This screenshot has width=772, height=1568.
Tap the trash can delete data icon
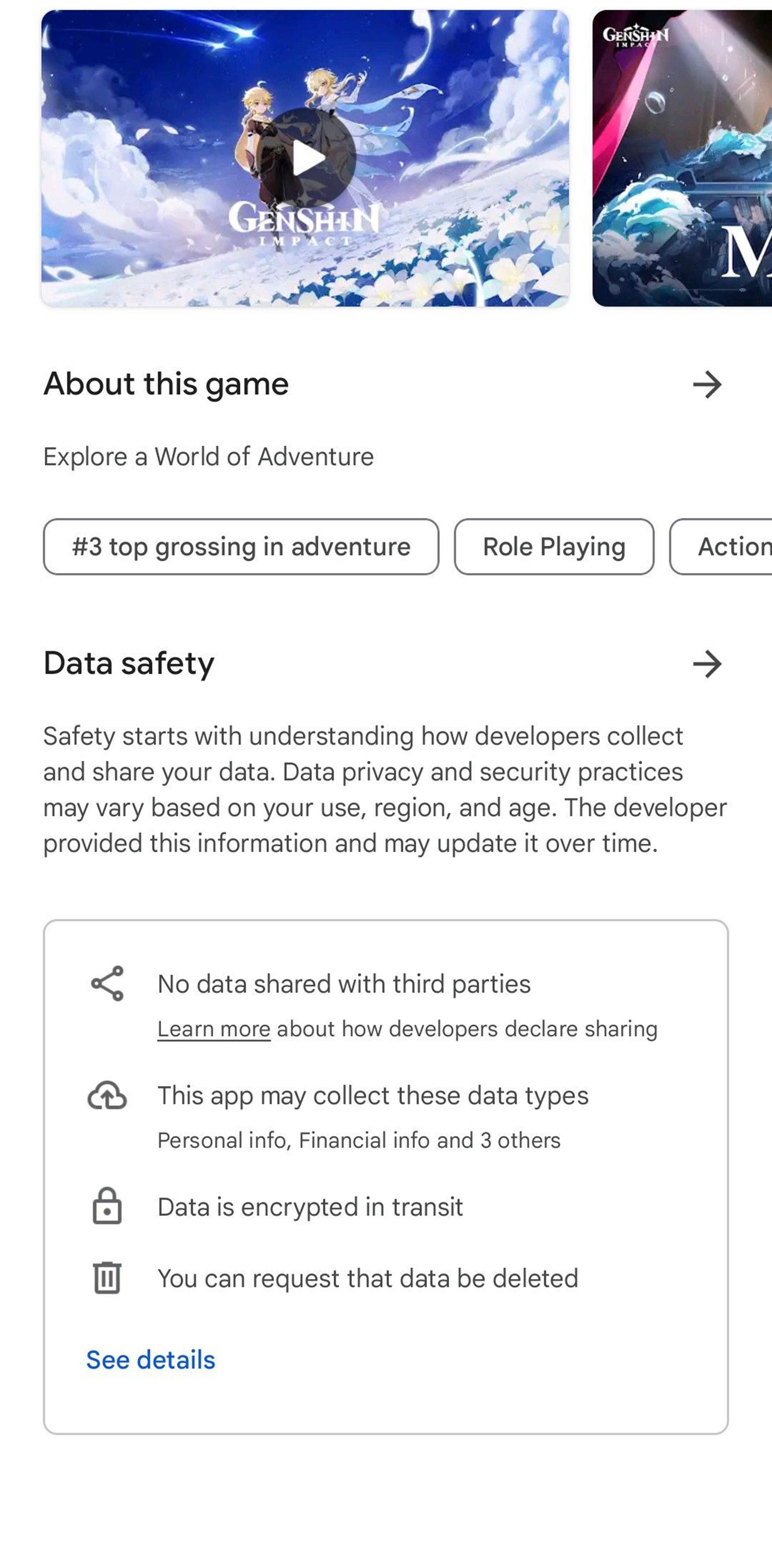pyautogui.click(x=107, y=1277)
